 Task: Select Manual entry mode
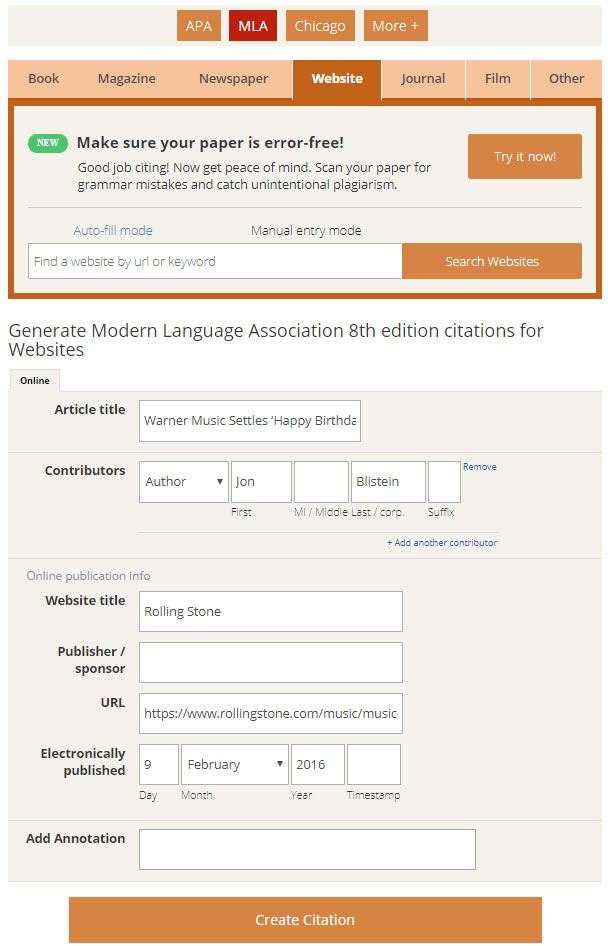[x=306, y=230]
